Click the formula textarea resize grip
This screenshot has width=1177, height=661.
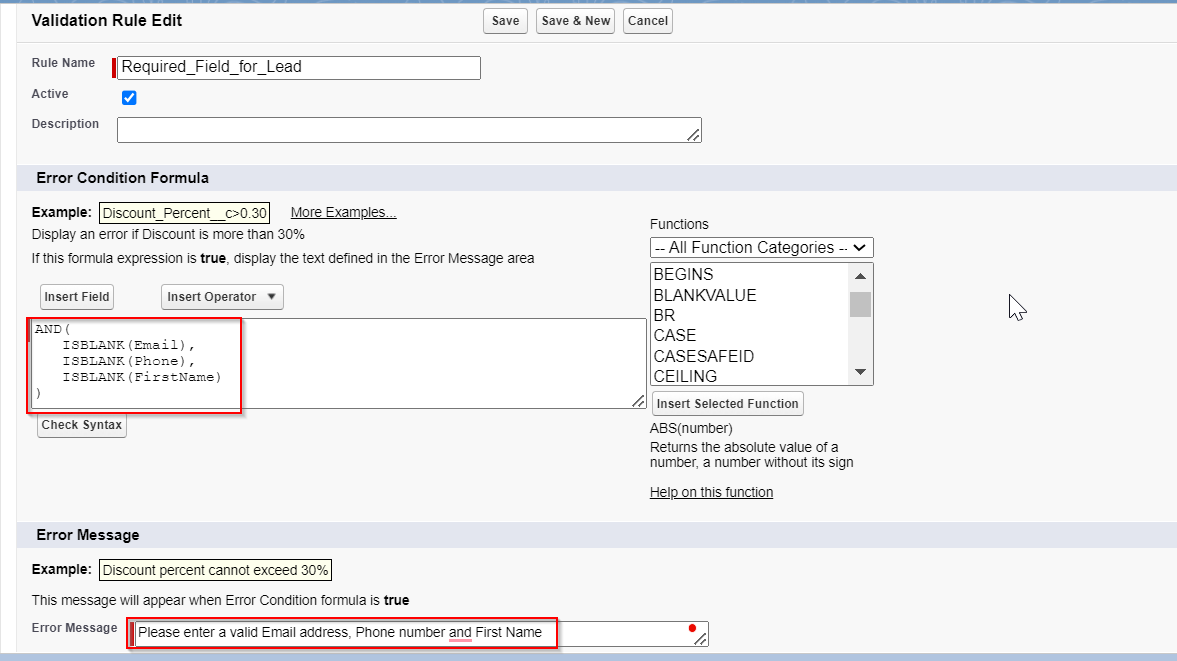coord(639,401)
